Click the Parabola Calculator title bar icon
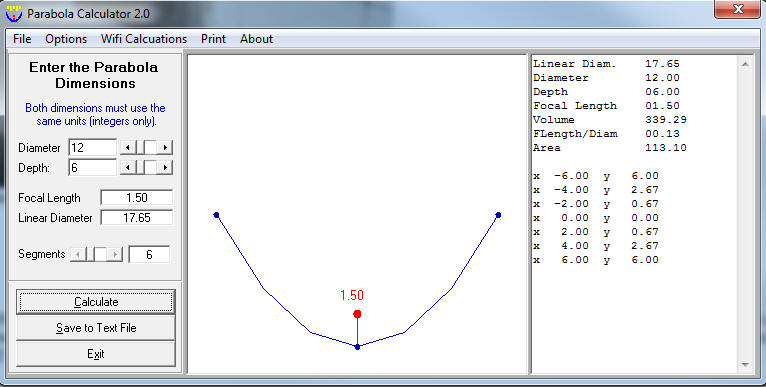 [x=14, y=13]
